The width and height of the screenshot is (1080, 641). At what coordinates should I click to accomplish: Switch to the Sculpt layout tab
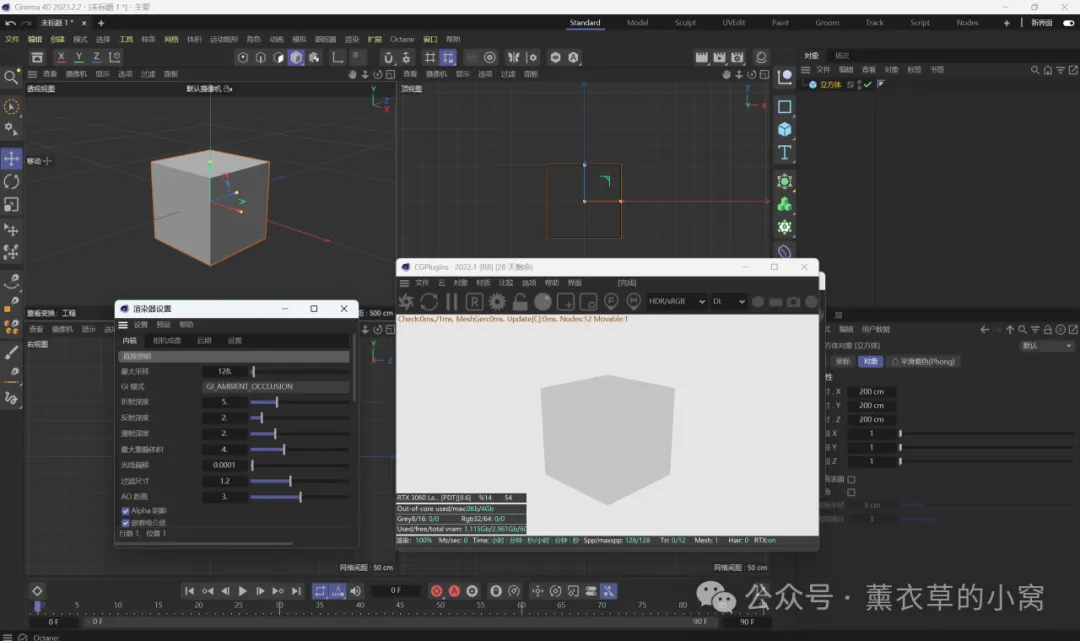pos(685,23)
